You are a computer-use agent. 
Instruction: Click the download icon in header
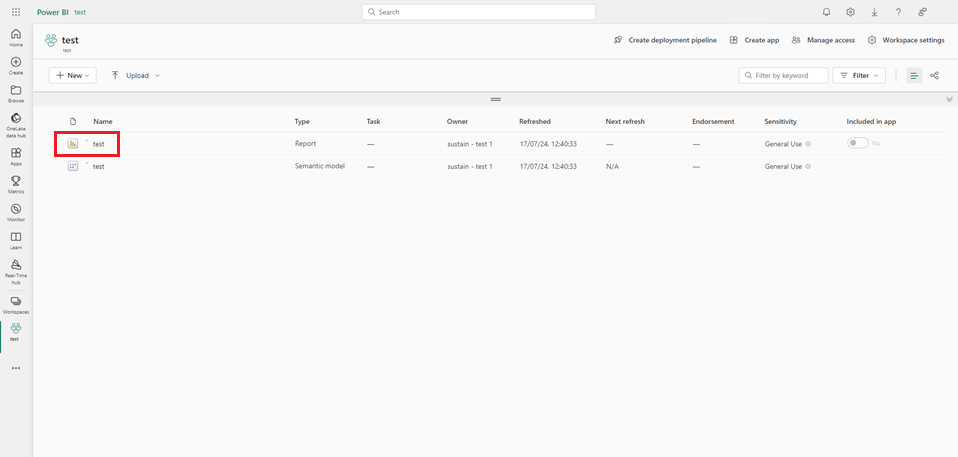(874, 12)
